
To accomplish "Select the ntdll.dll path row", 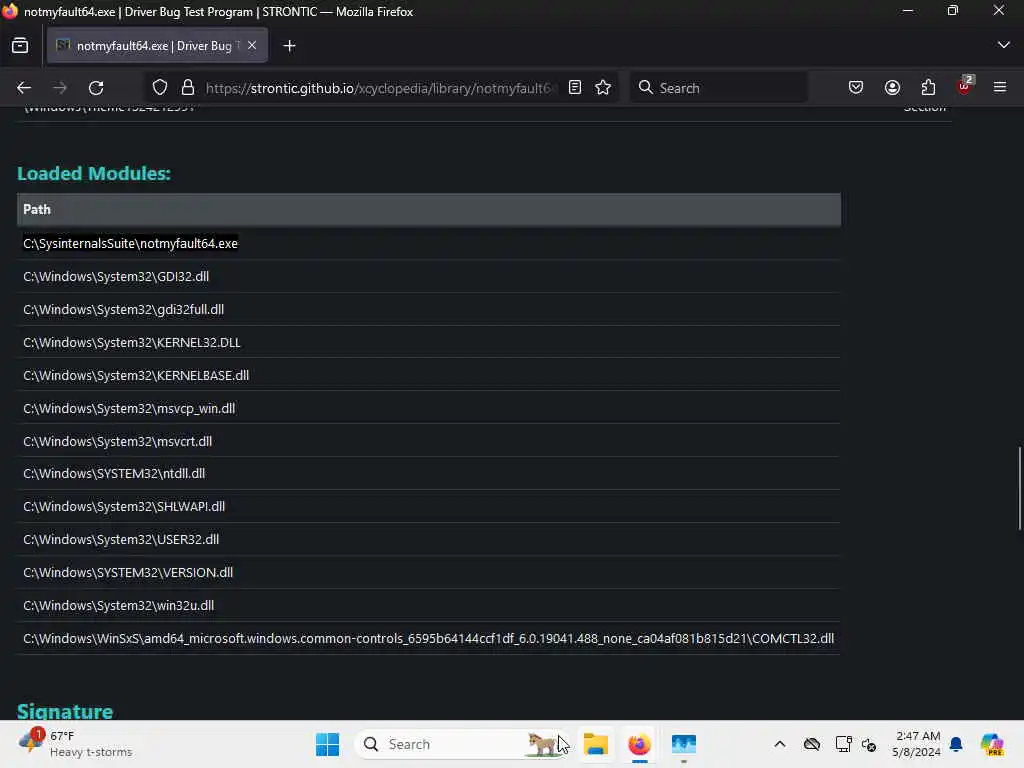I will click(x=429, y=473).
